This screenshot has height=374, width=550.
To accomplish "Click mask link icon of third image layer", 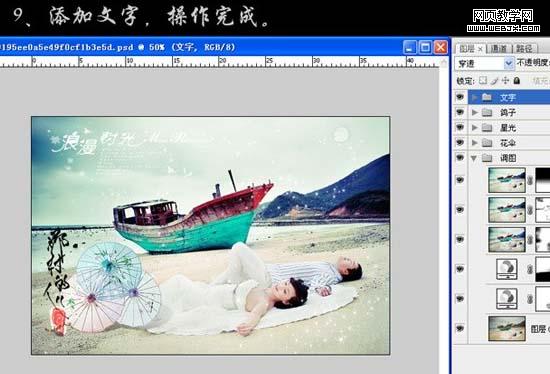I will coord(530,240).
